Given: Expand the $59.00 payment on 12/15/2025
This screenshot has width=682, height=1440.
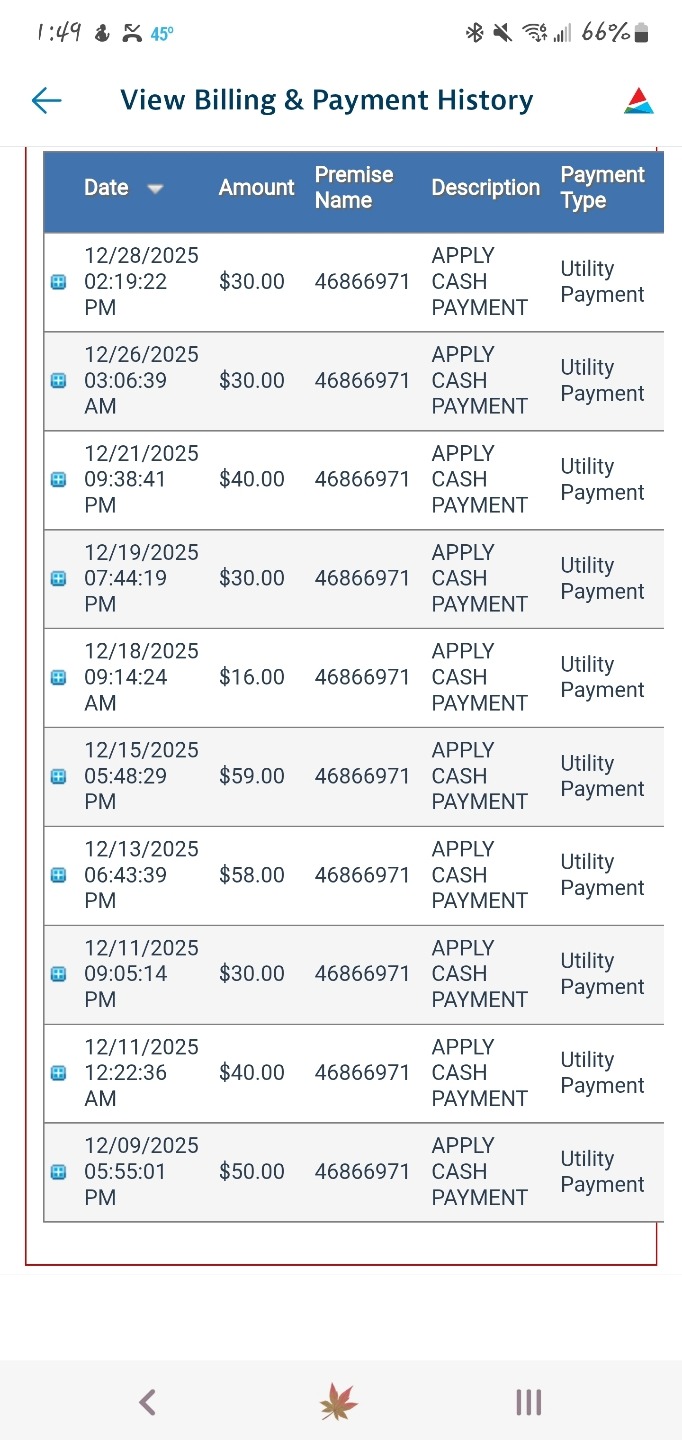Looking at the screenshot, I should [x=58, y=776].
